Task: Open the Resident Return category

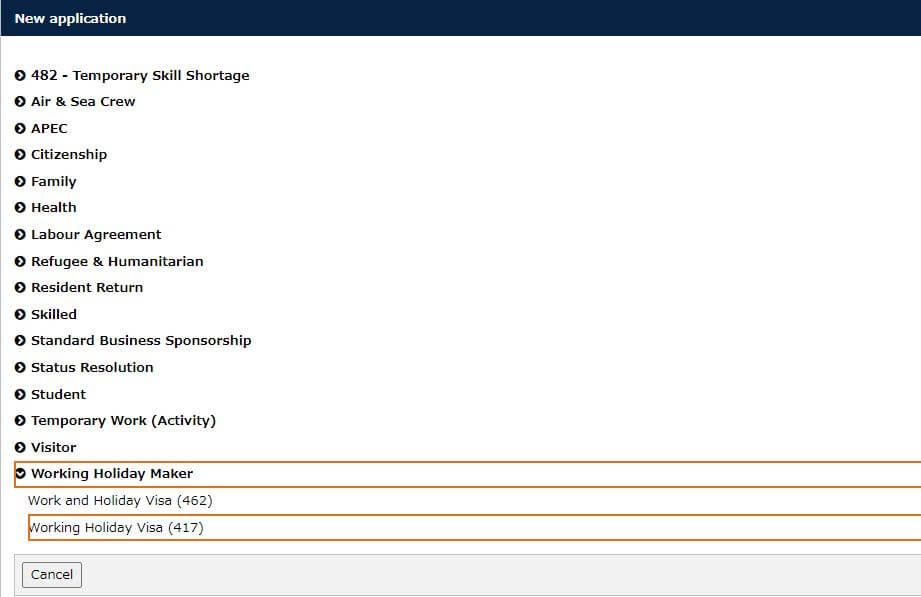Action: (x=87, y=288)
